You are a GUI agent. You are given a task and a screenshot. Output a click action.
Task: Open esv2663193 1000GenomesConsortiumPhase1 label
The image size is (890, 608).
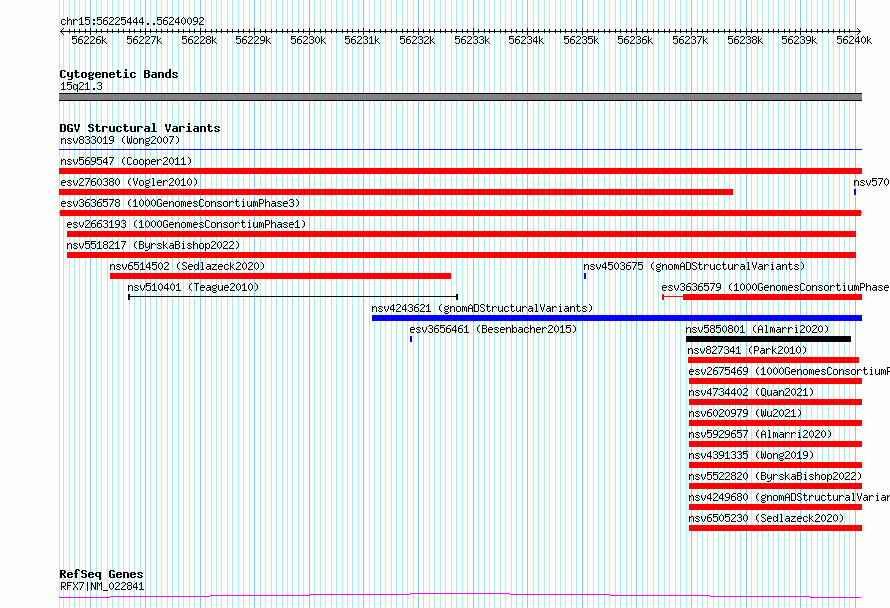(x=186, y=224)
